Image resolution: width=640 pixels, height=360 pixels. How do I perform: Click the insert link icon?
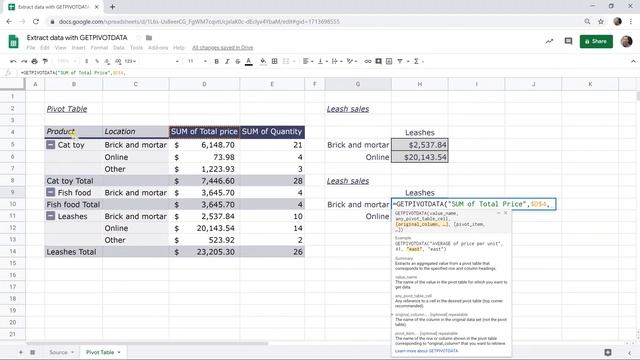pos(368,61)
